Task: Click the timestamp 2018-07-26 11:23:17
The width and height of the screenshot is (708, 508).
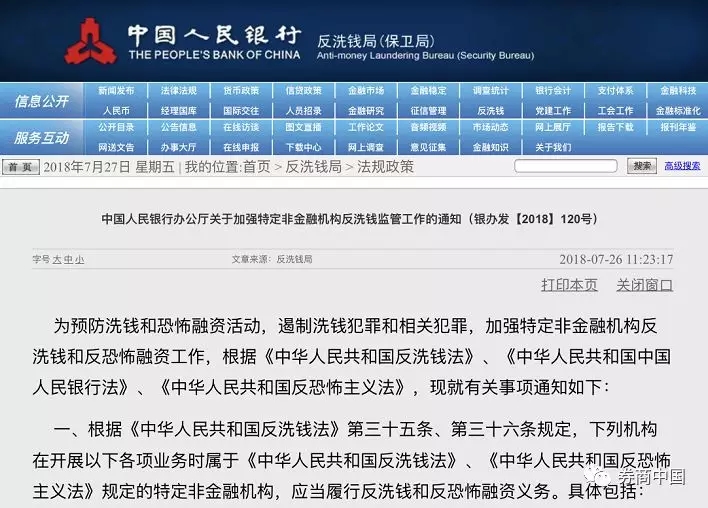Action: pyautogui.click(x=616, y=259)
